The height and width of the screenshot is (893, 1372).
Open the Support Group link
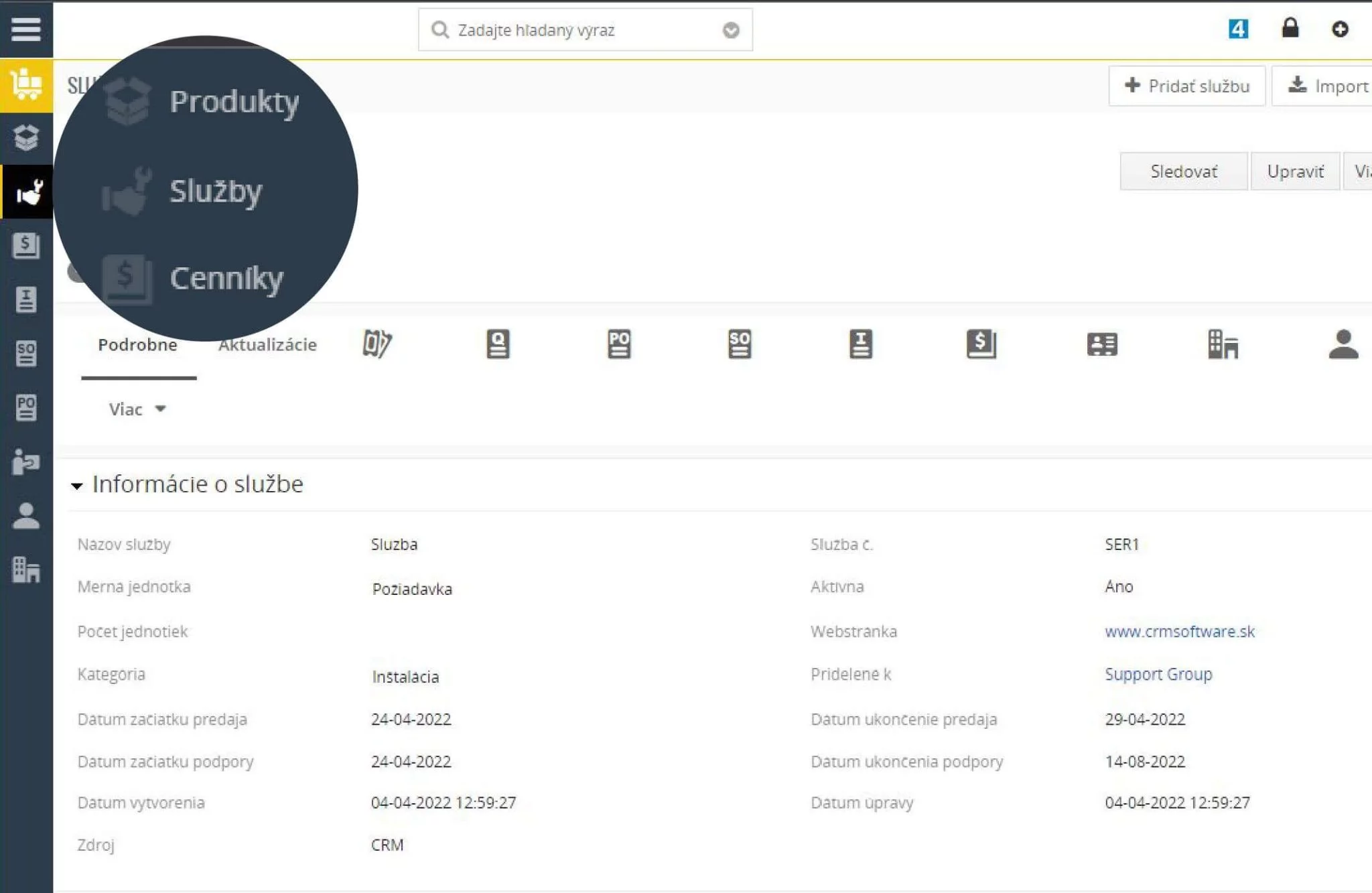pos(1158,674)
